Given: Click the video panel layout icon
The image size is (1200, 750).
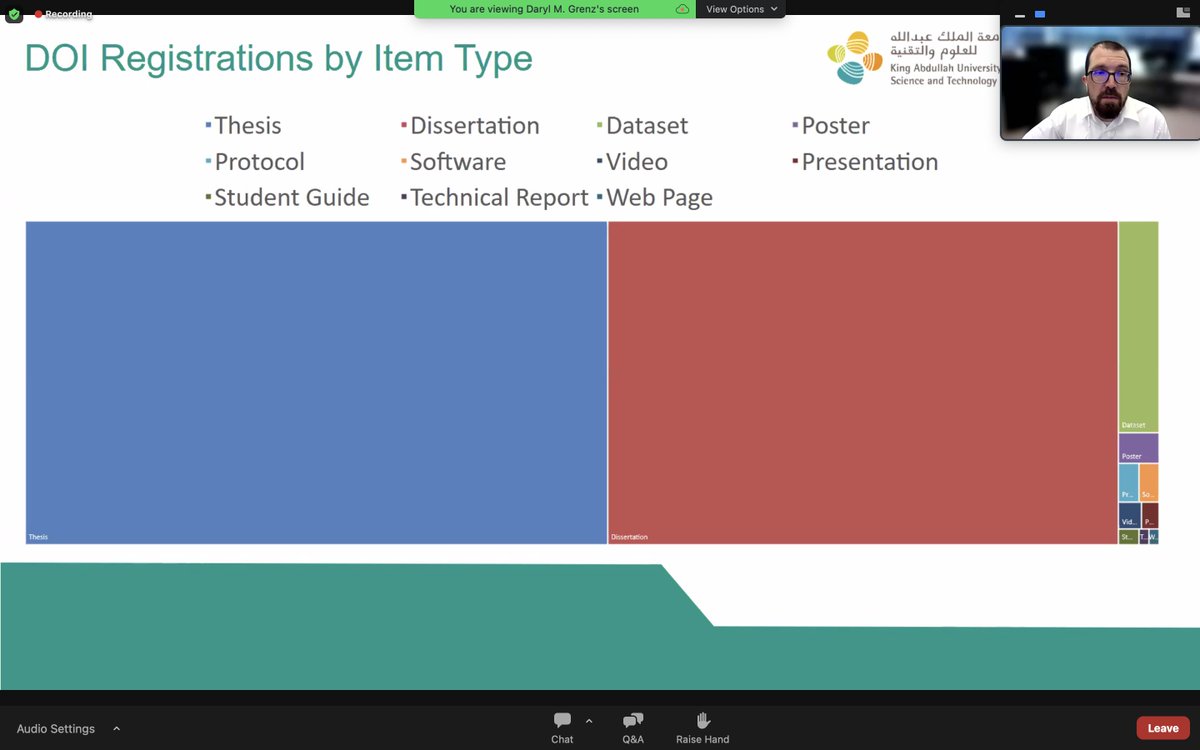Looking at the screenshot, I should 1183,13.
